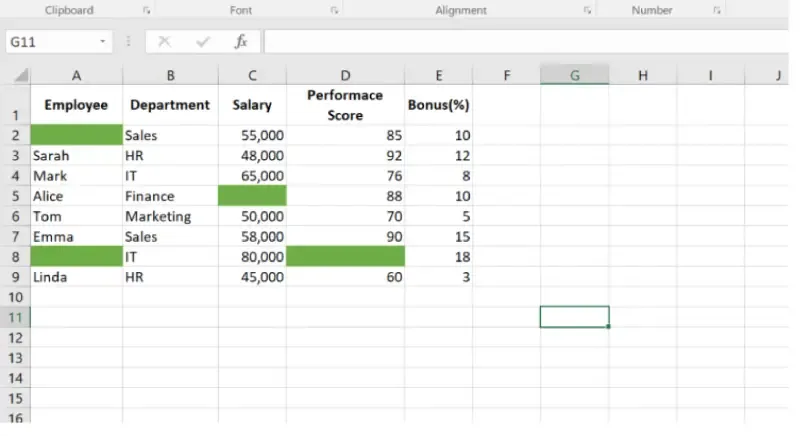
Task: Select the salary cell showing 80,000
Action: 252,257
